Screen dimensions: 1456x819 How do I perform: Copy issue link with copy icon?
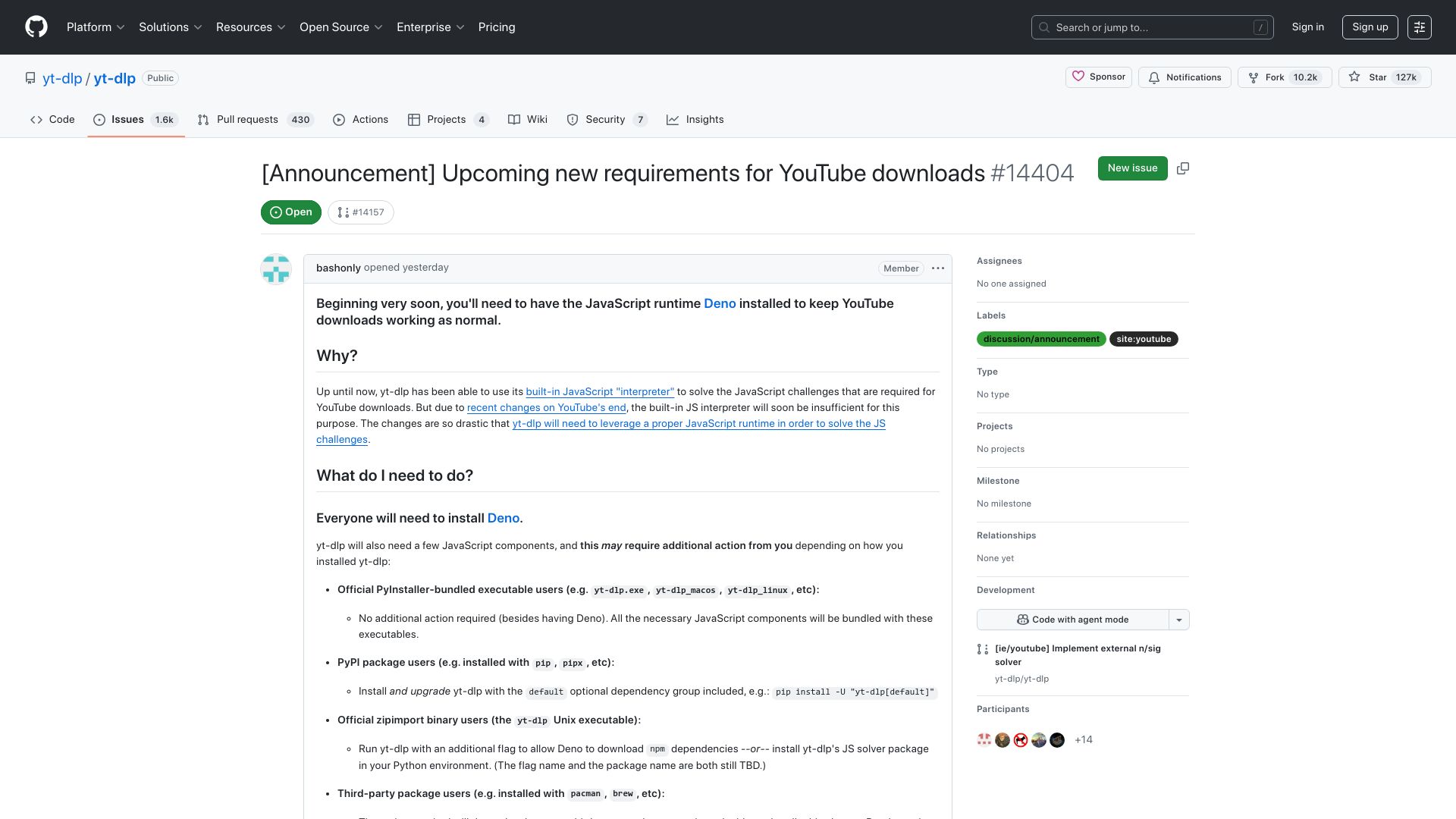pos(1183,168)
